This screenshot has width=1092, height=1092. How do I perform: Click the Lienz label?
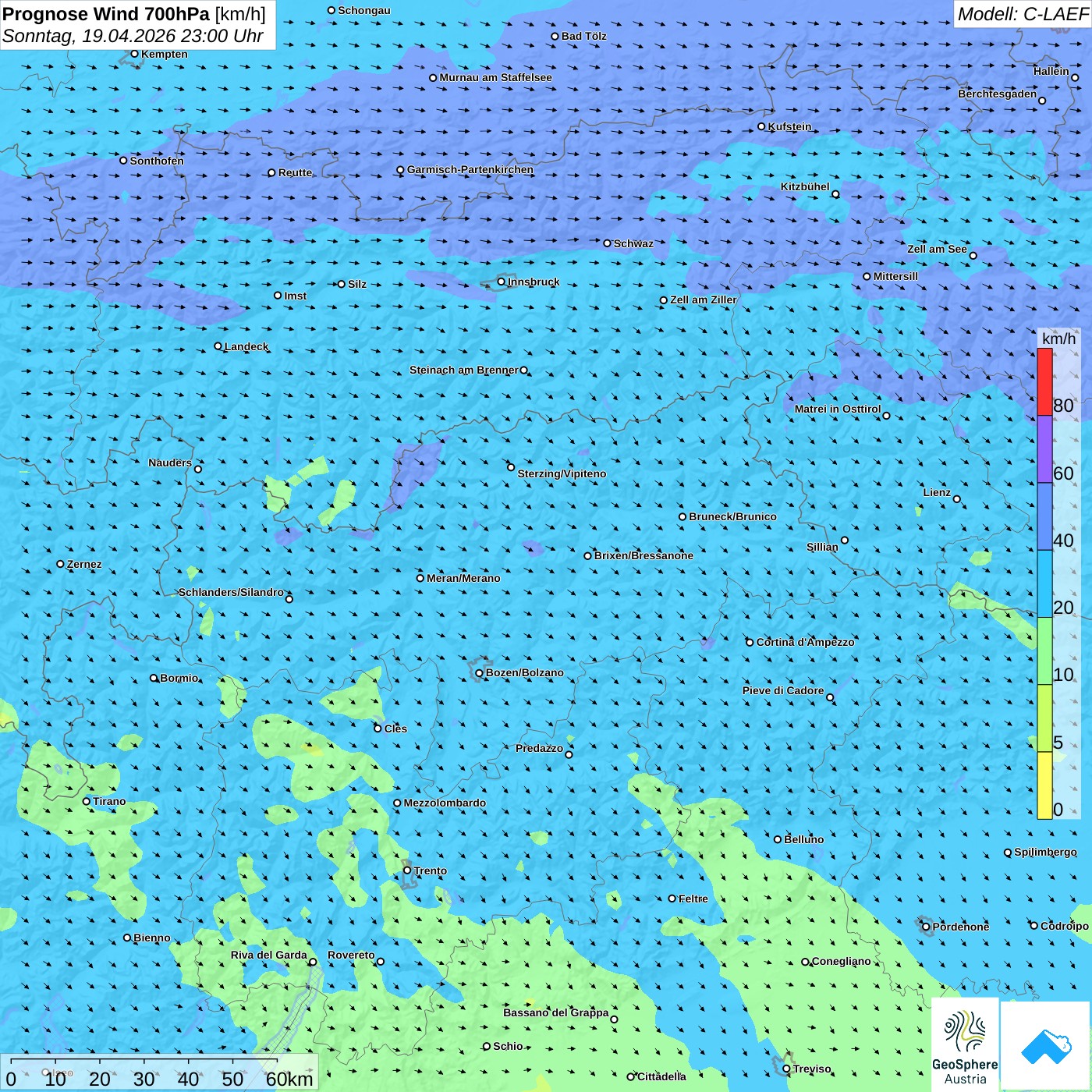pyautogui.click(x=937, y=492)
